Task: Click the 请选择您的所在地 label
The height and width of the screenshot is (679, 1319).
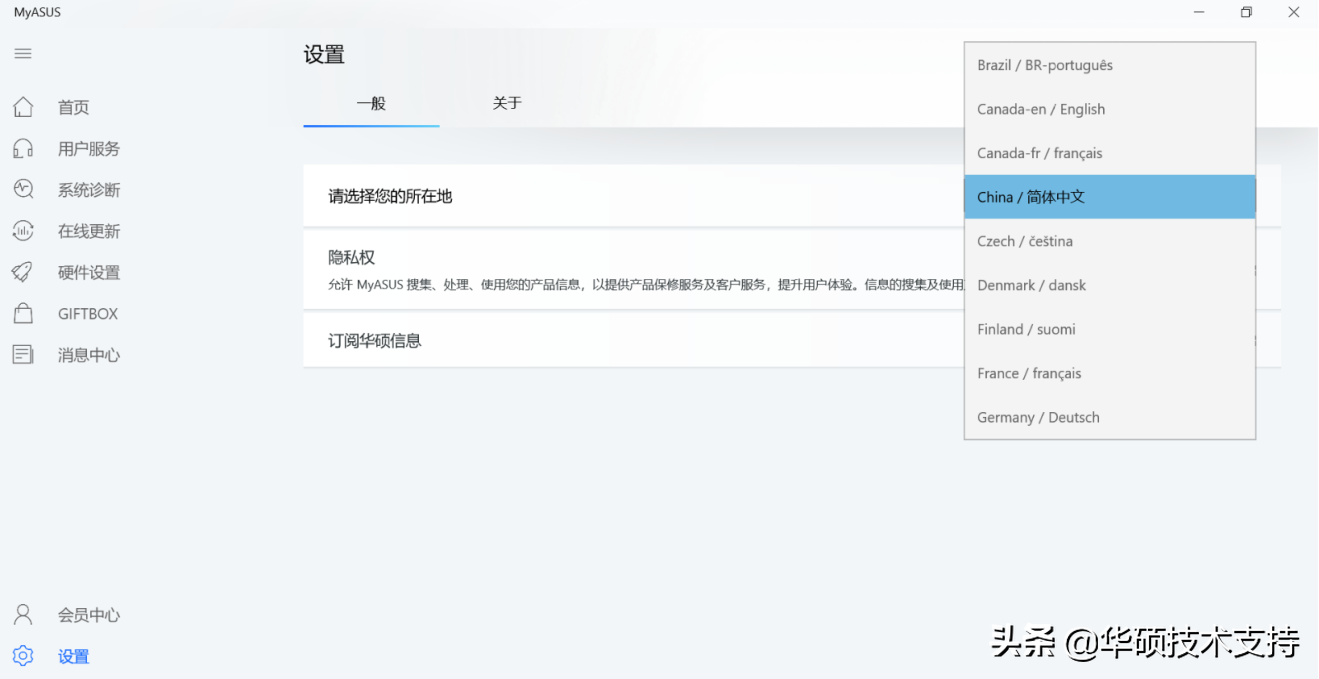Action: 390,197
